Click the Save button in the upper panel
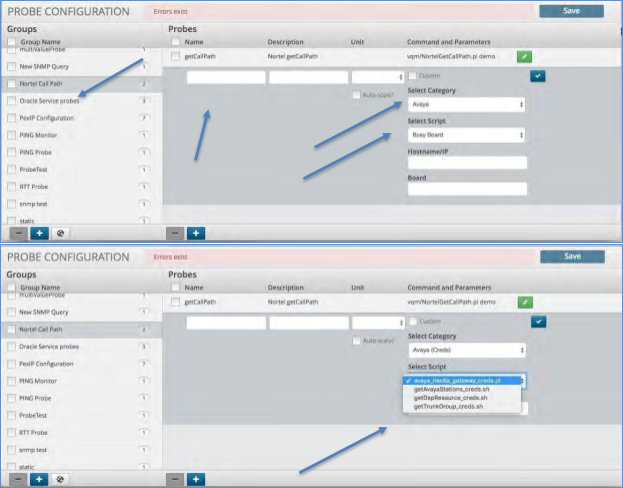 [571, 11]
